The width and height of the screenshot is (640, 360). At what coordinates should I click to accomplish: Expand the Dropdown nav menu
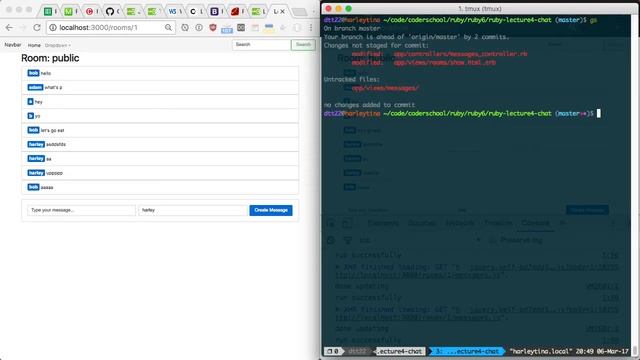[x=58, y=45]
